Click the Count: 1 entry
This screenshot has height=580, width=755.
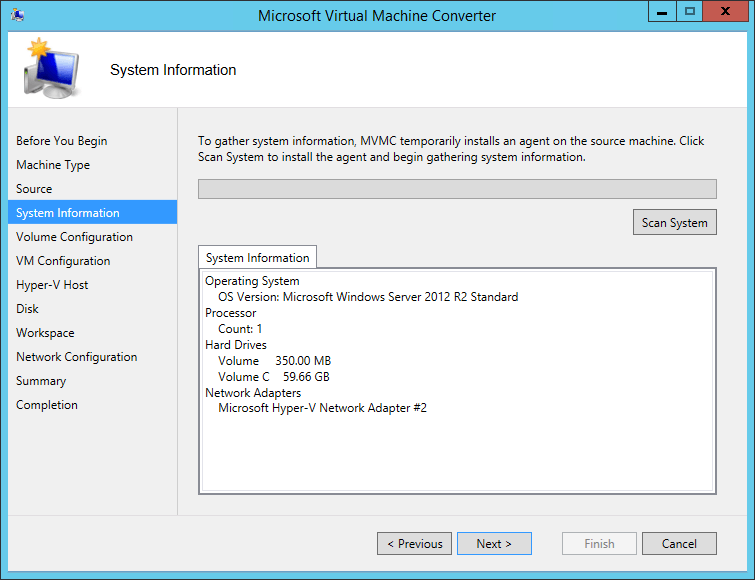point(240,329)
